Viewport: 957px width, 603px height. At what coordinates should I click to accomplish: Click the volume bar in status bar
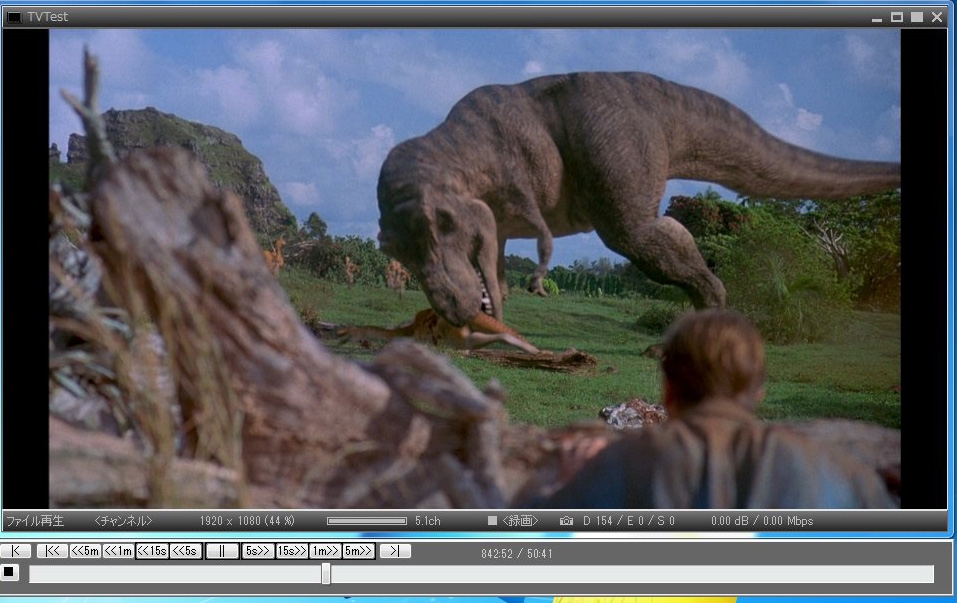pos(367,521)
